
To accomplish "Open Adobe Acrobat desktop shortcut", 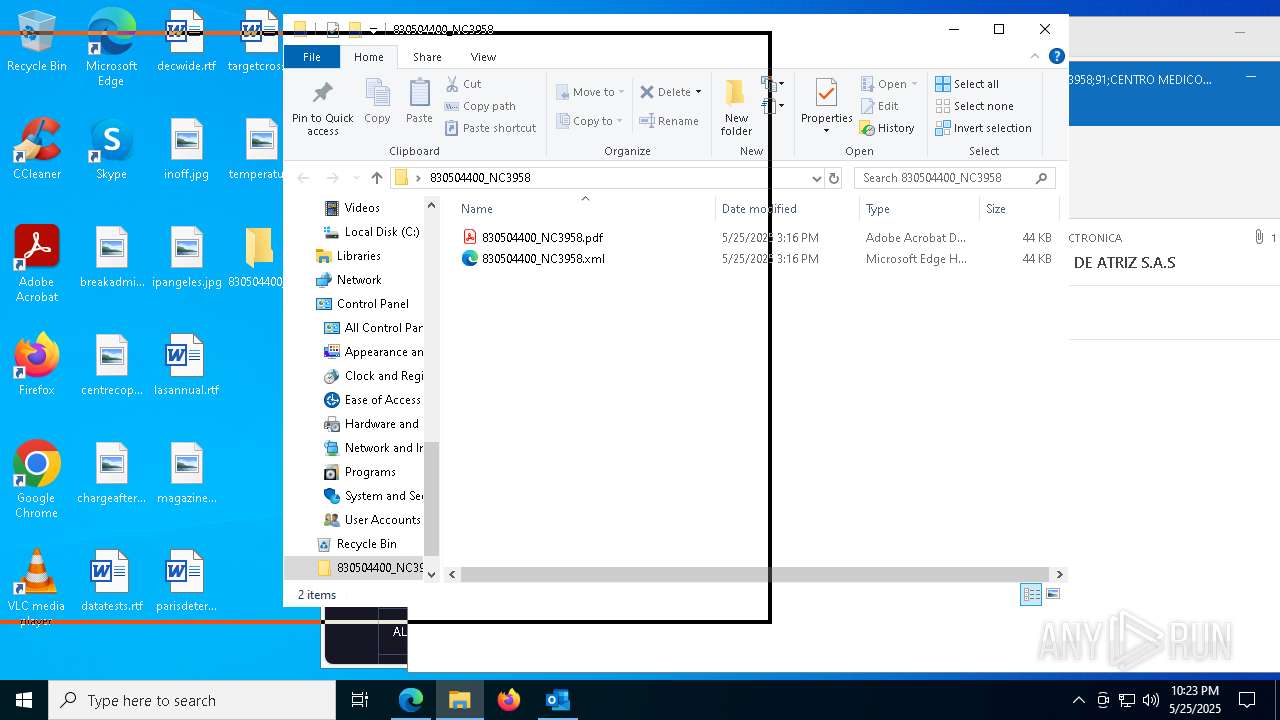I will [37, 263].
